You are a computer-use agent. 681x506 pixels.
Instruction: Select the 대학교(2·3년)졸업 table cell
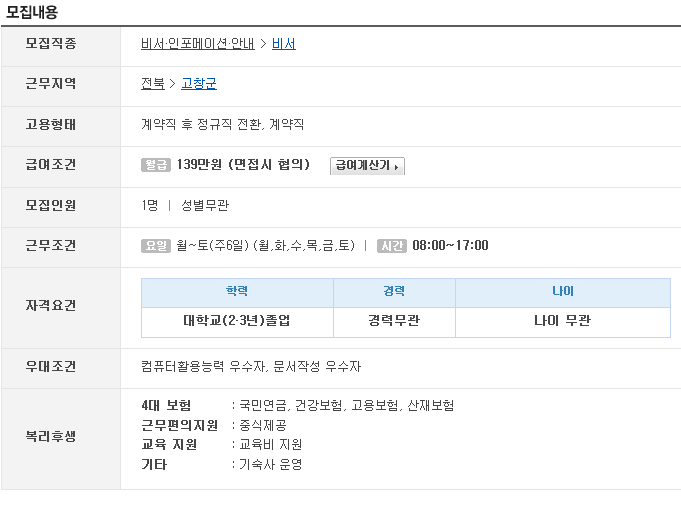tap(237, 322)
